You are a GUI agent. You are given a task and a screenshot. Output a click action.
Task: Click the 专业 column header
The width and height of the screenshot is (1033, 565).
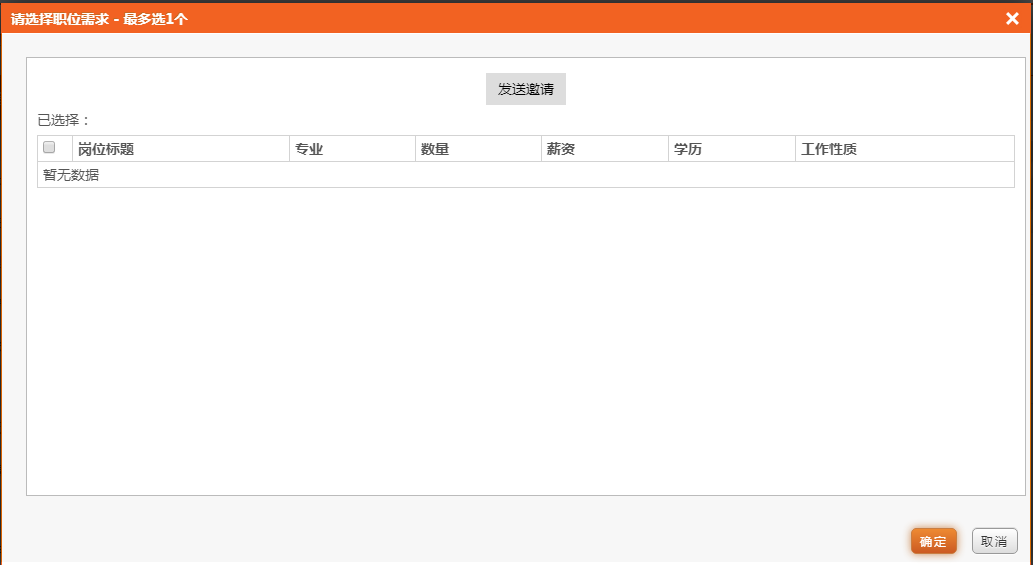tap(309, 149)
